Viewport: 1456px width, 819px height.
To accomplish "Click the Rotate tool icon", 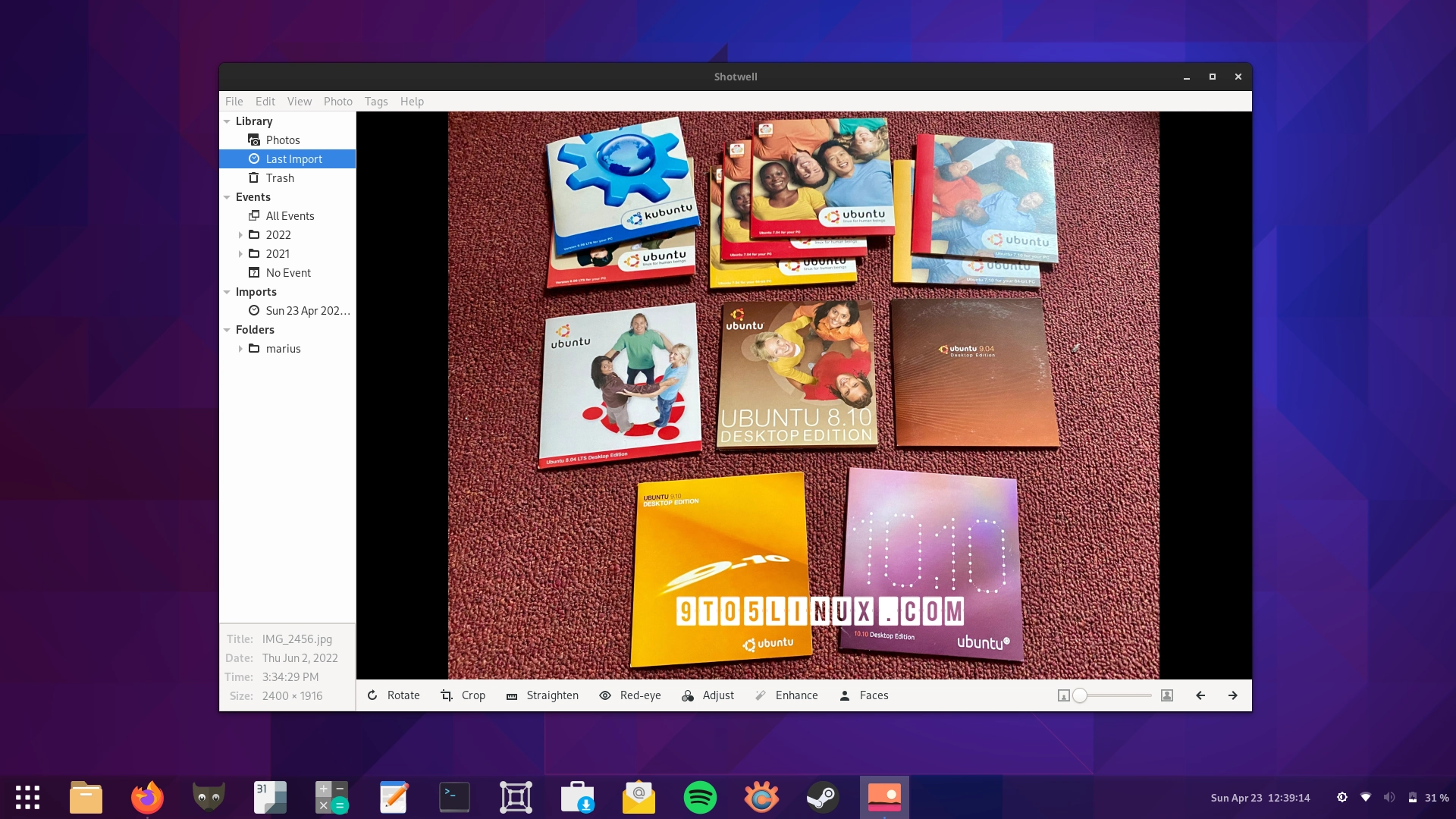I will (372, 695).
